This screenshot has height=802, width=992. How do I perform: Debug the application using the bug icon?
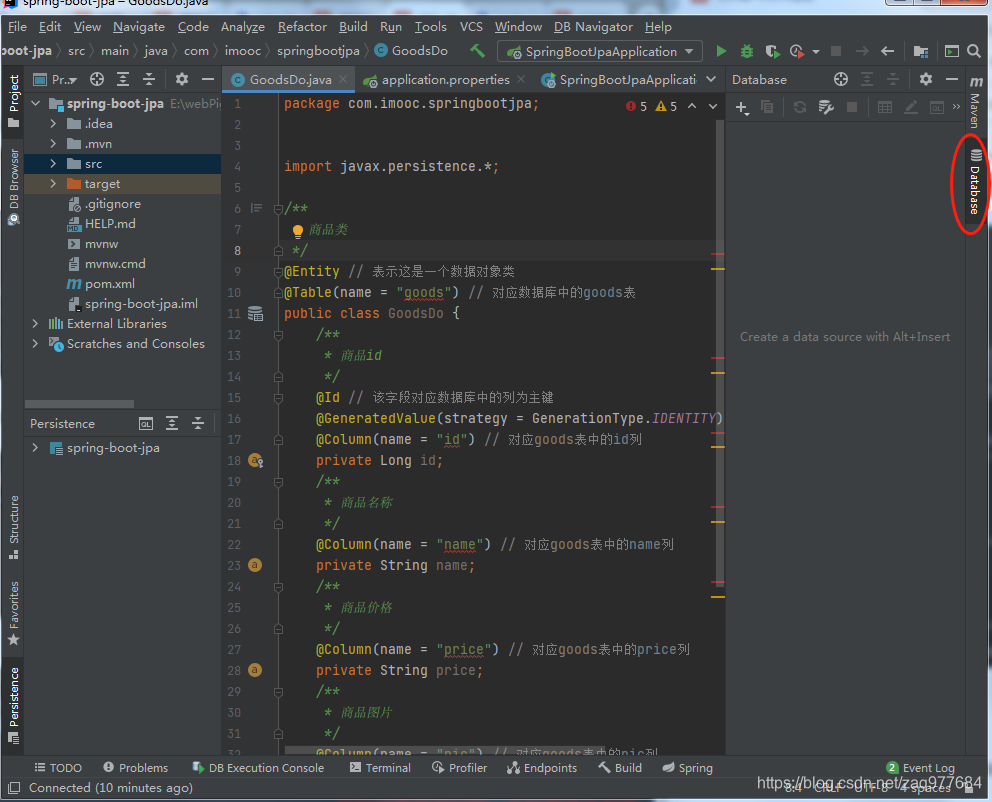[x=746, y=50]
